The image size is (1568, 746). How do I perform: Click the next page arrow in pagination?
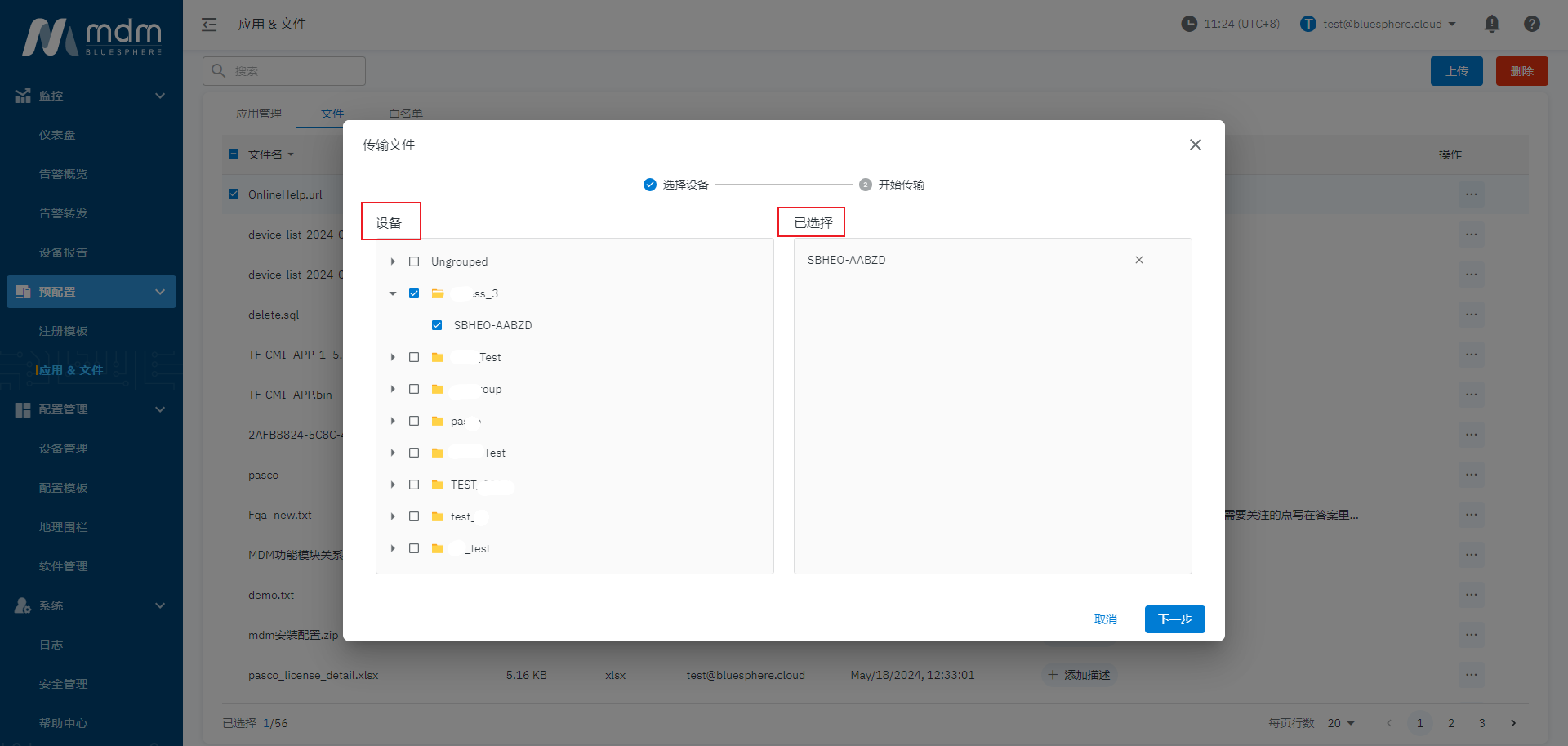coord(1512,723)
